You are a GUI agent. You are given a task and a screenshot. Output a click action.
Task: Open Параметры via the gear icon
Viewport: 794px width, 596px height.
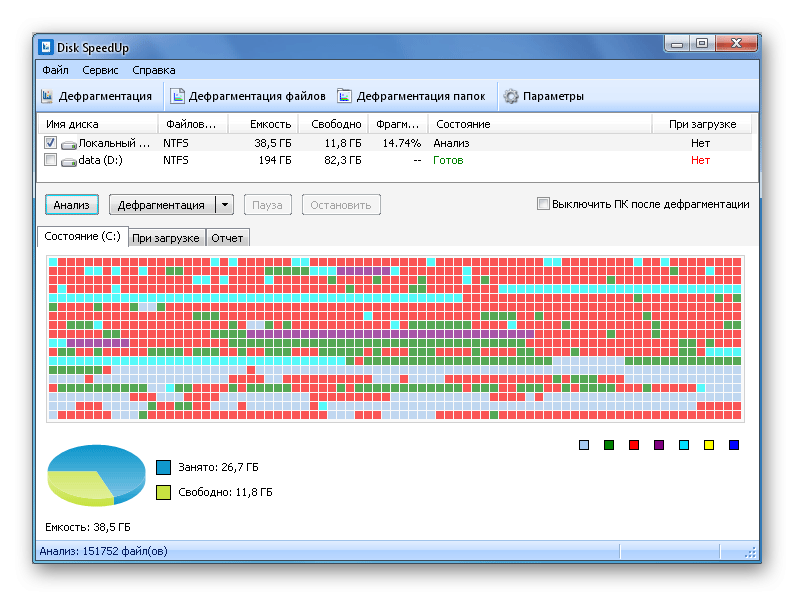pyautogui.click(x=511, y=96)
